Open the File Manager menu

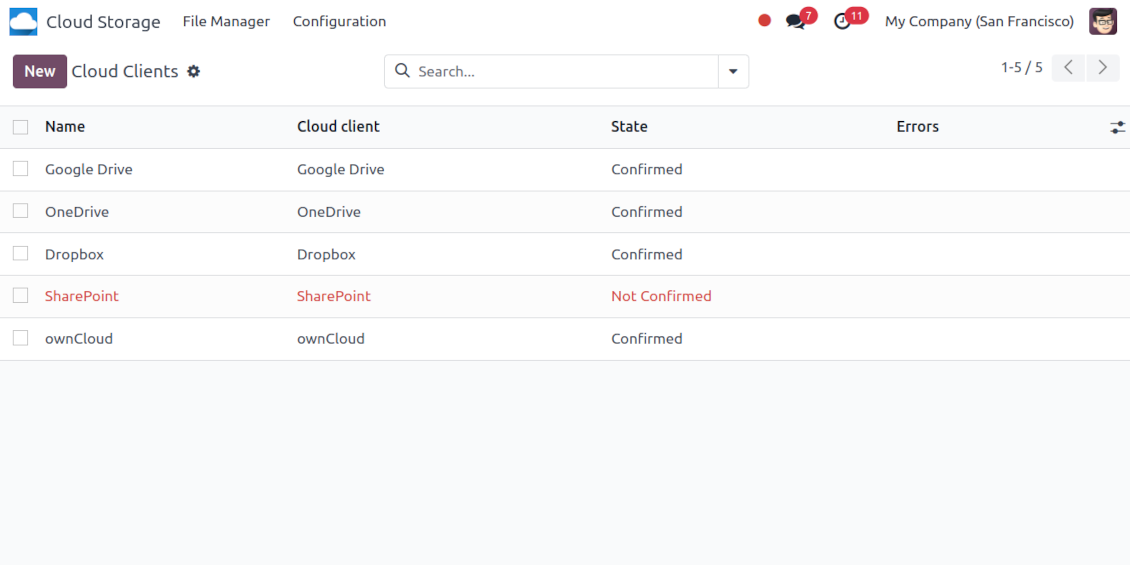click(x=226, y=22)
